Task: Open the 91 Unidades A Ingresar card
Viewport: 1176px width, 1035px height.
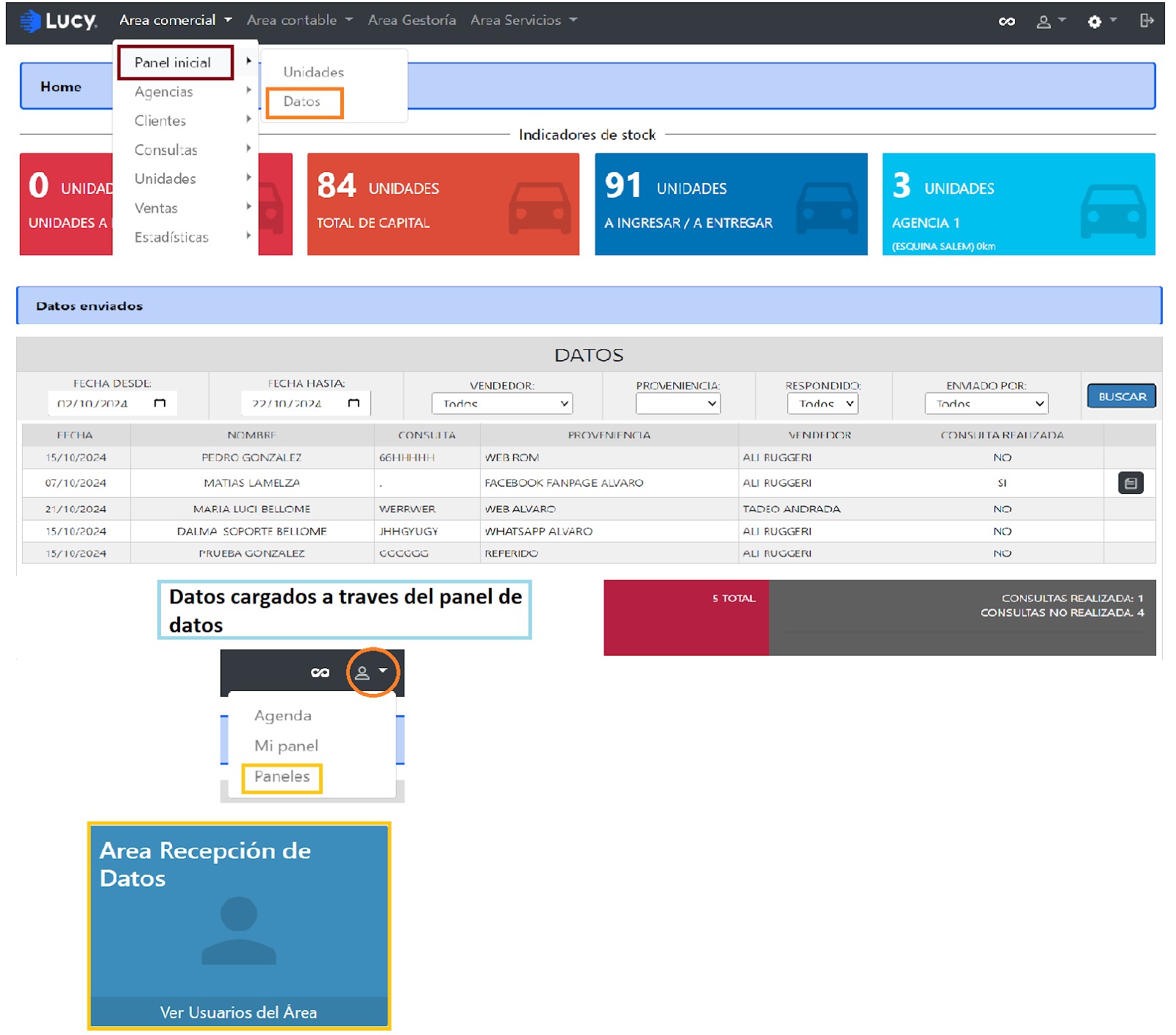Action: tap(731, 204)
